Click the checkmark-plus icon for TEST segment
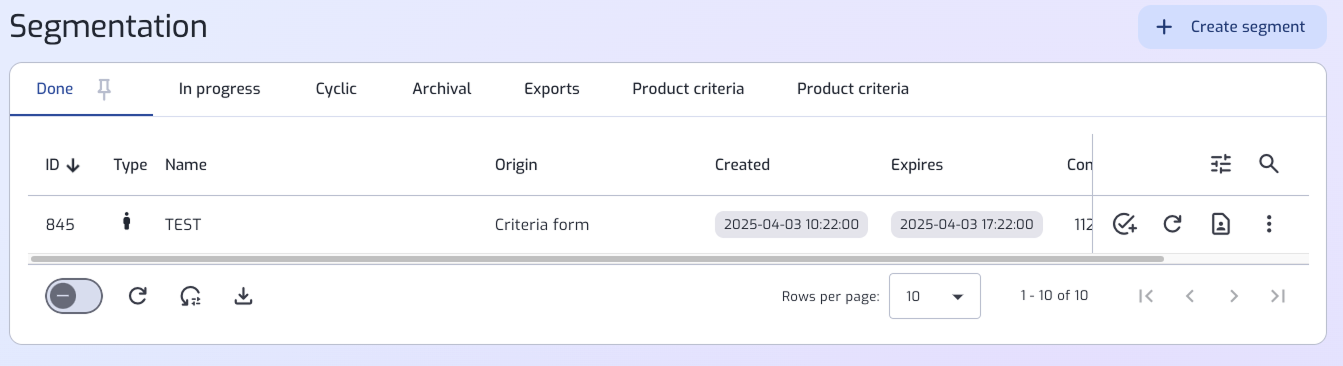This screenshot has height=366, width=1343. [1125, 224]
